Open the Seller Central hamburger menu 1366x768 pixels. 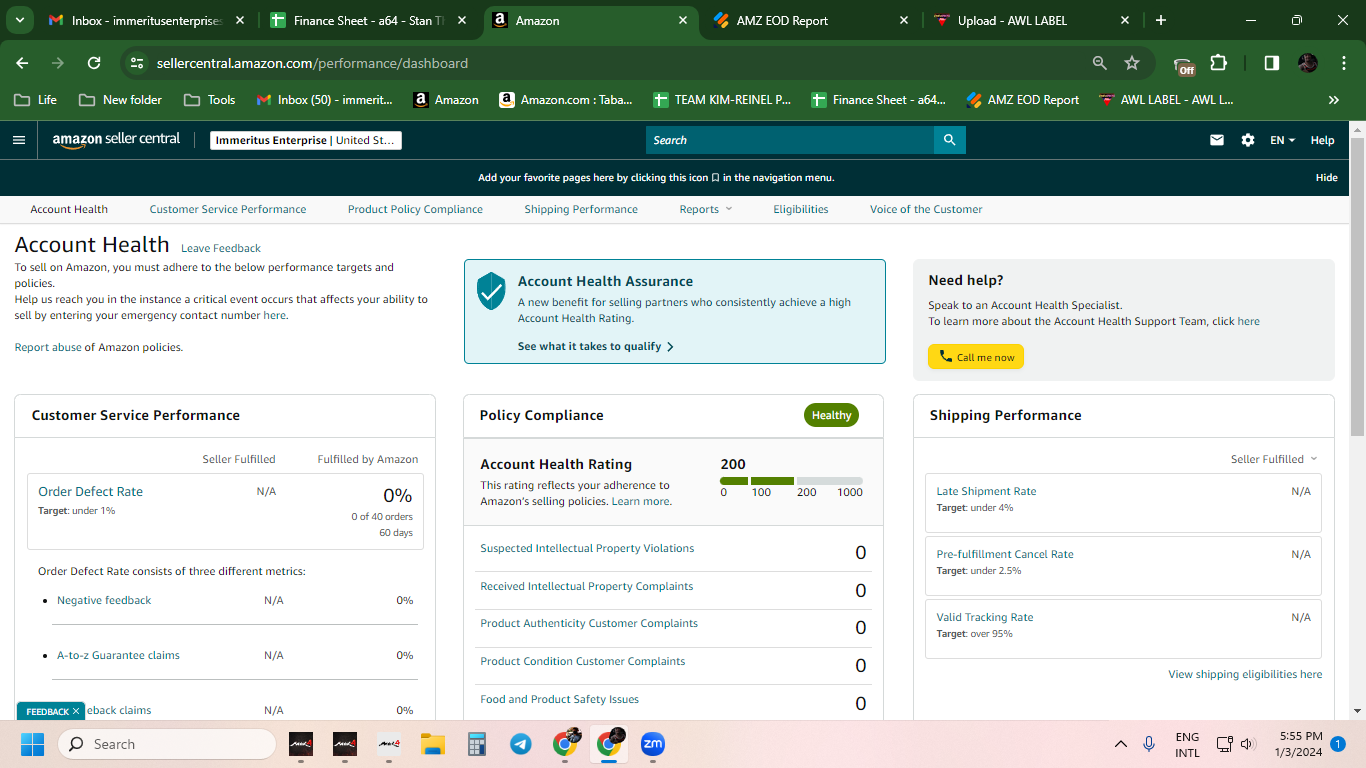[x=19, y=140]
